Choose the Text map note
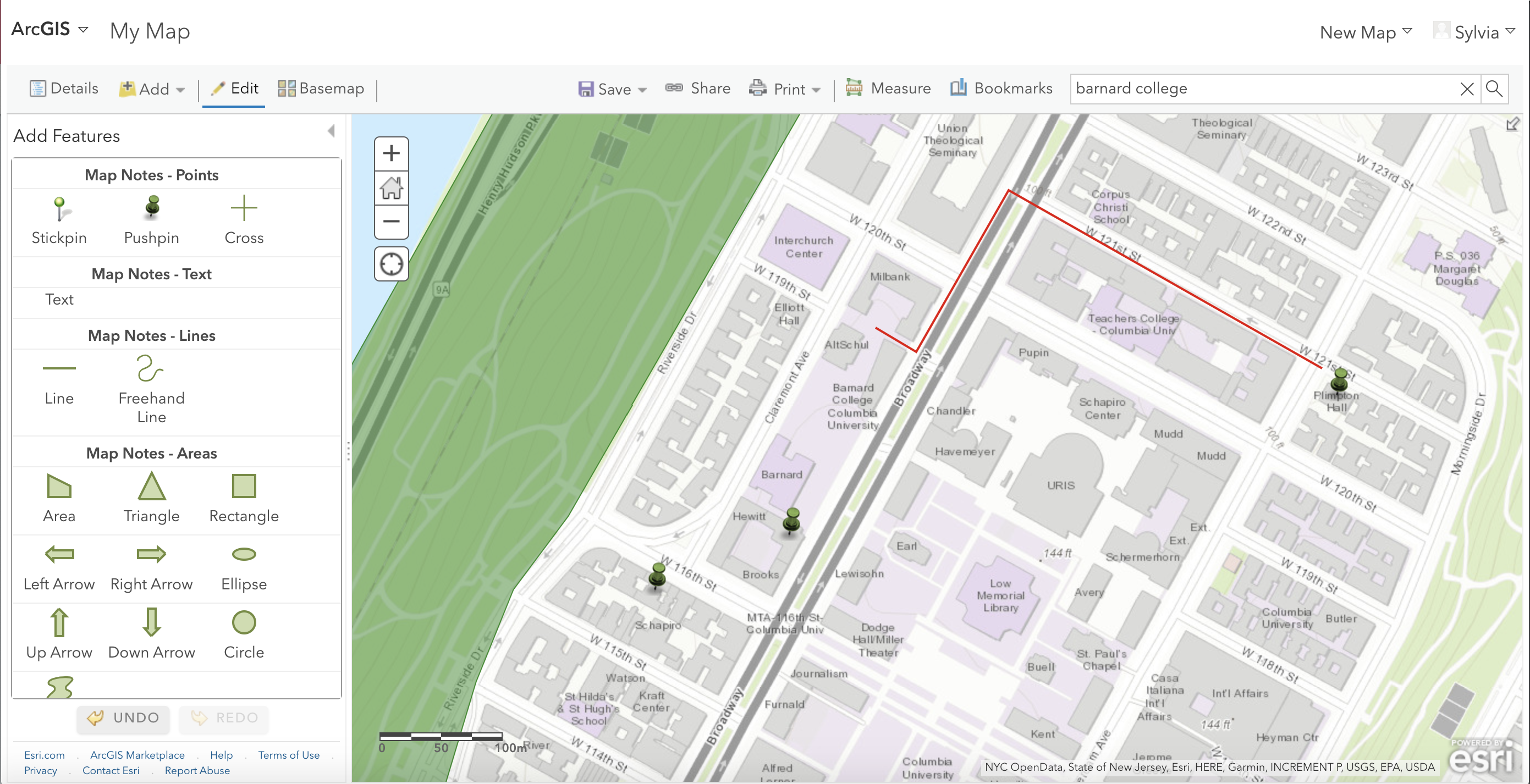Viewport: 1530px width, 784px height. [x=59, y=299]
